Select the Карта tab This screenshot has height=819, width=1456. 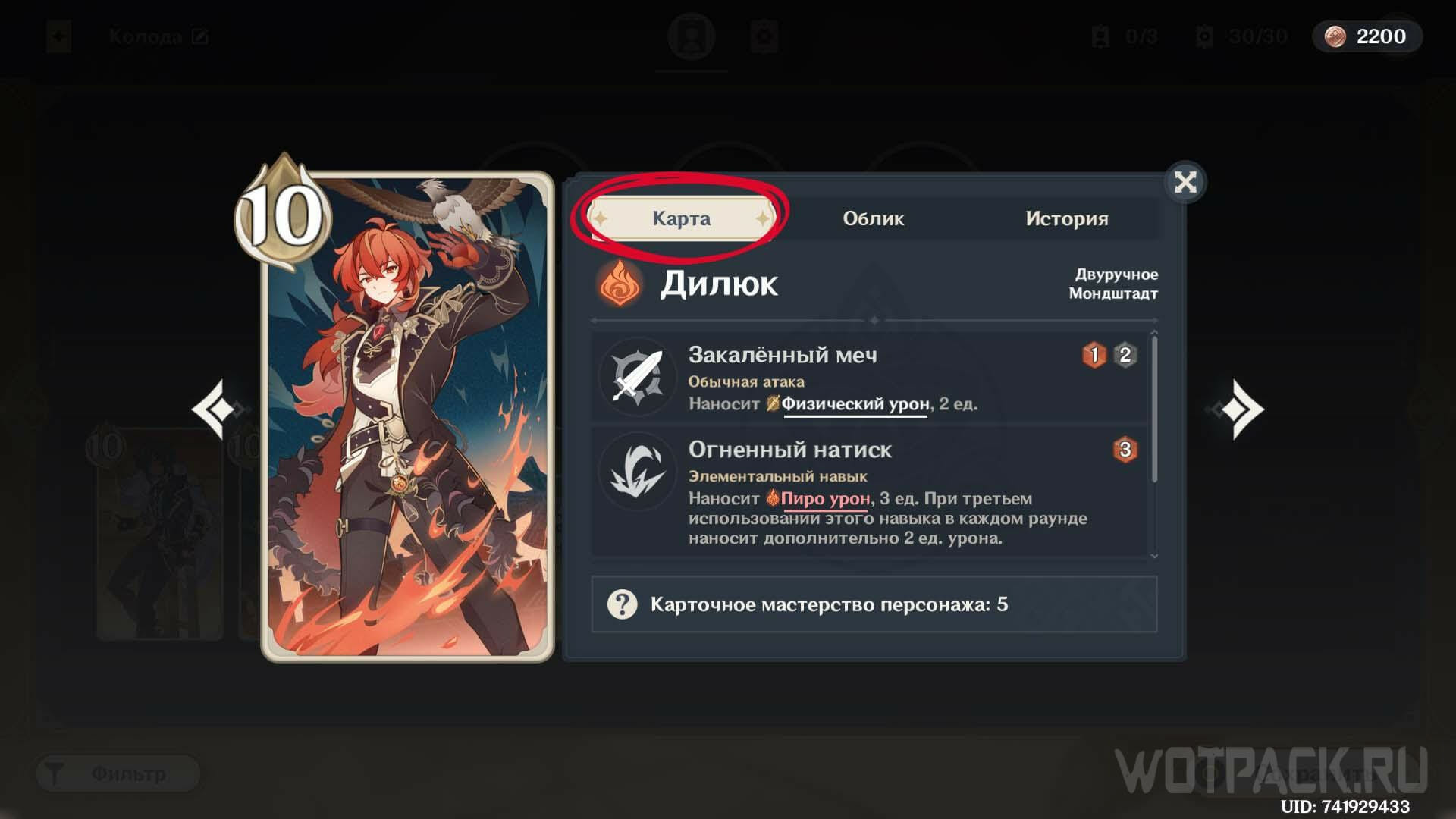681,218
